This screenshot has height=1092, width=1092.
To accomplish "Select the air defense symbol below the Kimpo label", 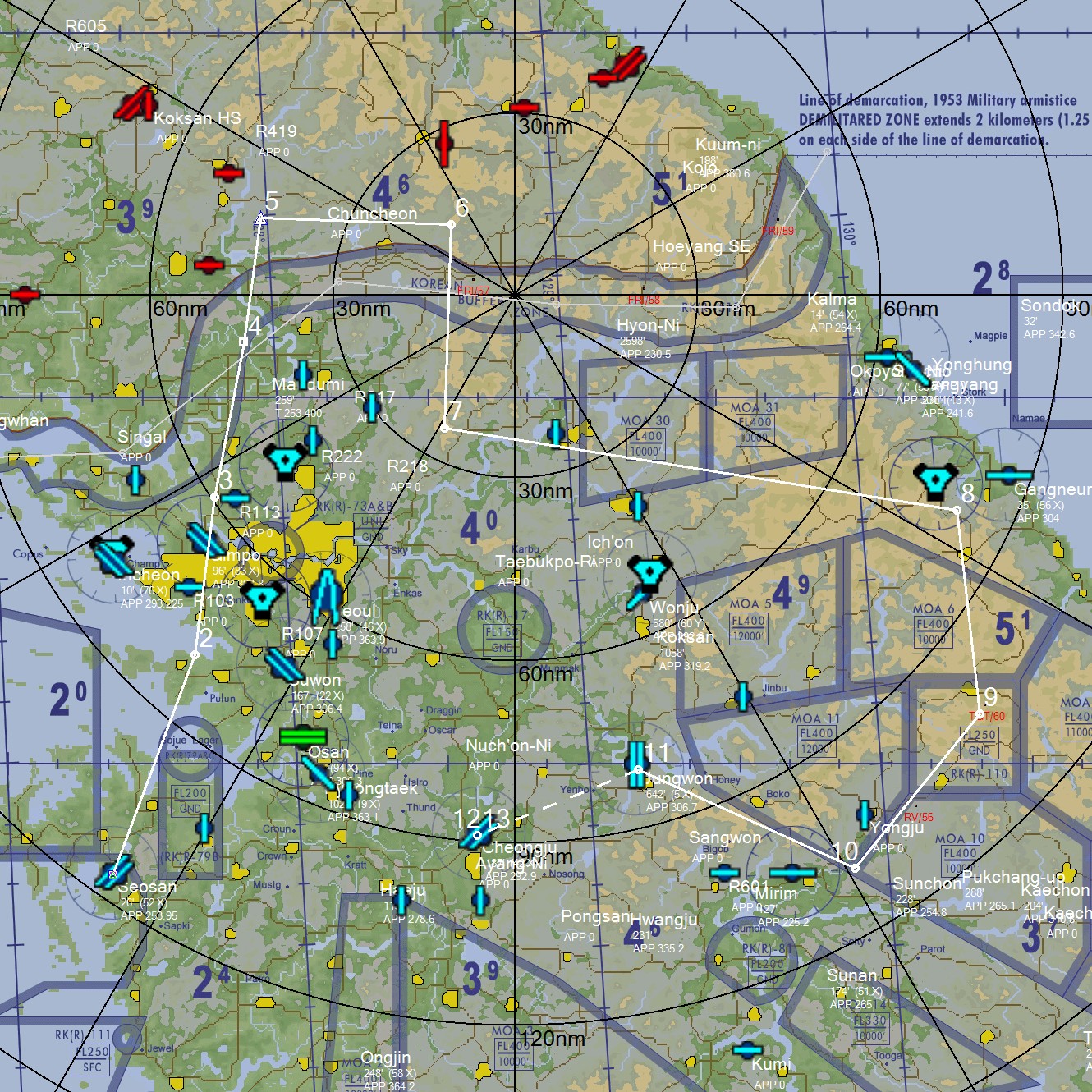I will pos(263,599).
